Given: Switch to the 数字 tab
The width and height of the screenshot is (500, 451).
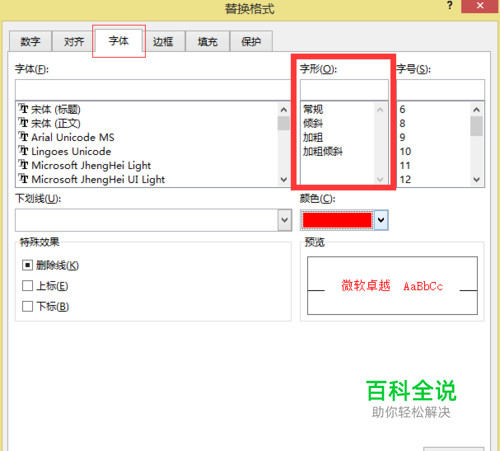Looking at the screenshot, I should pyautogui.click(x=30, y=41).
